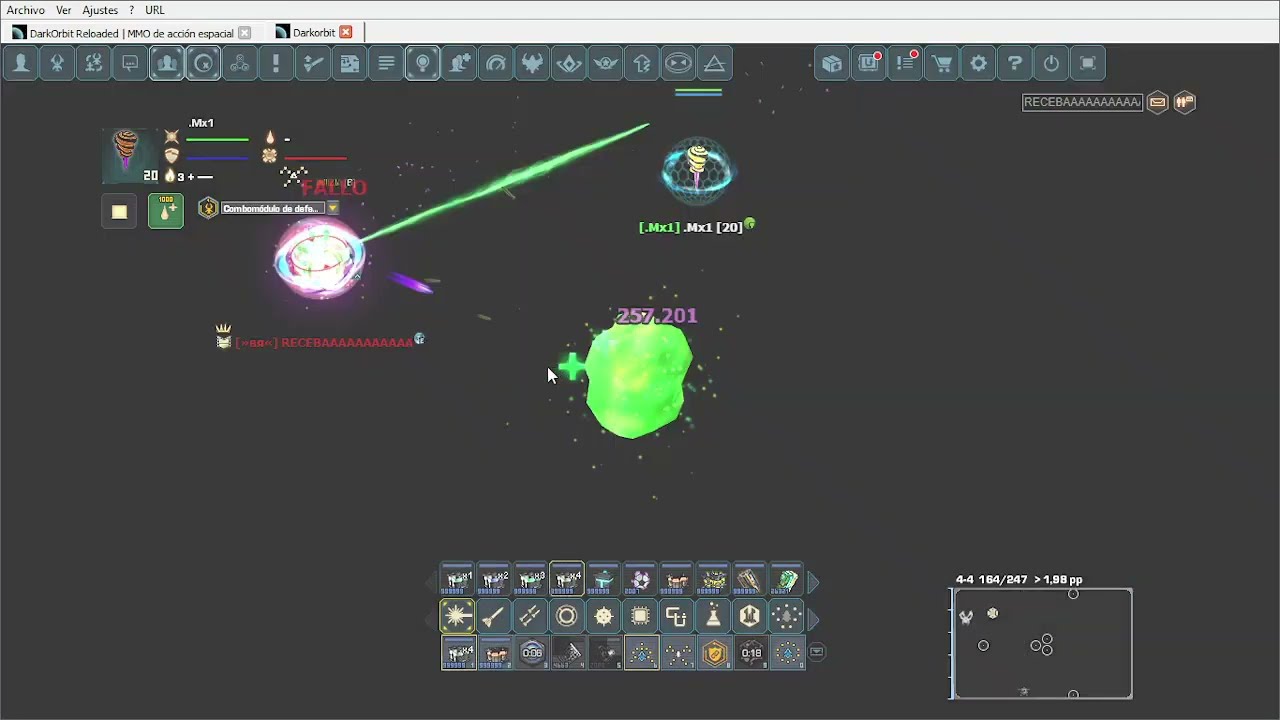
Task: Select the single rocket category icon
Action: 494,616
